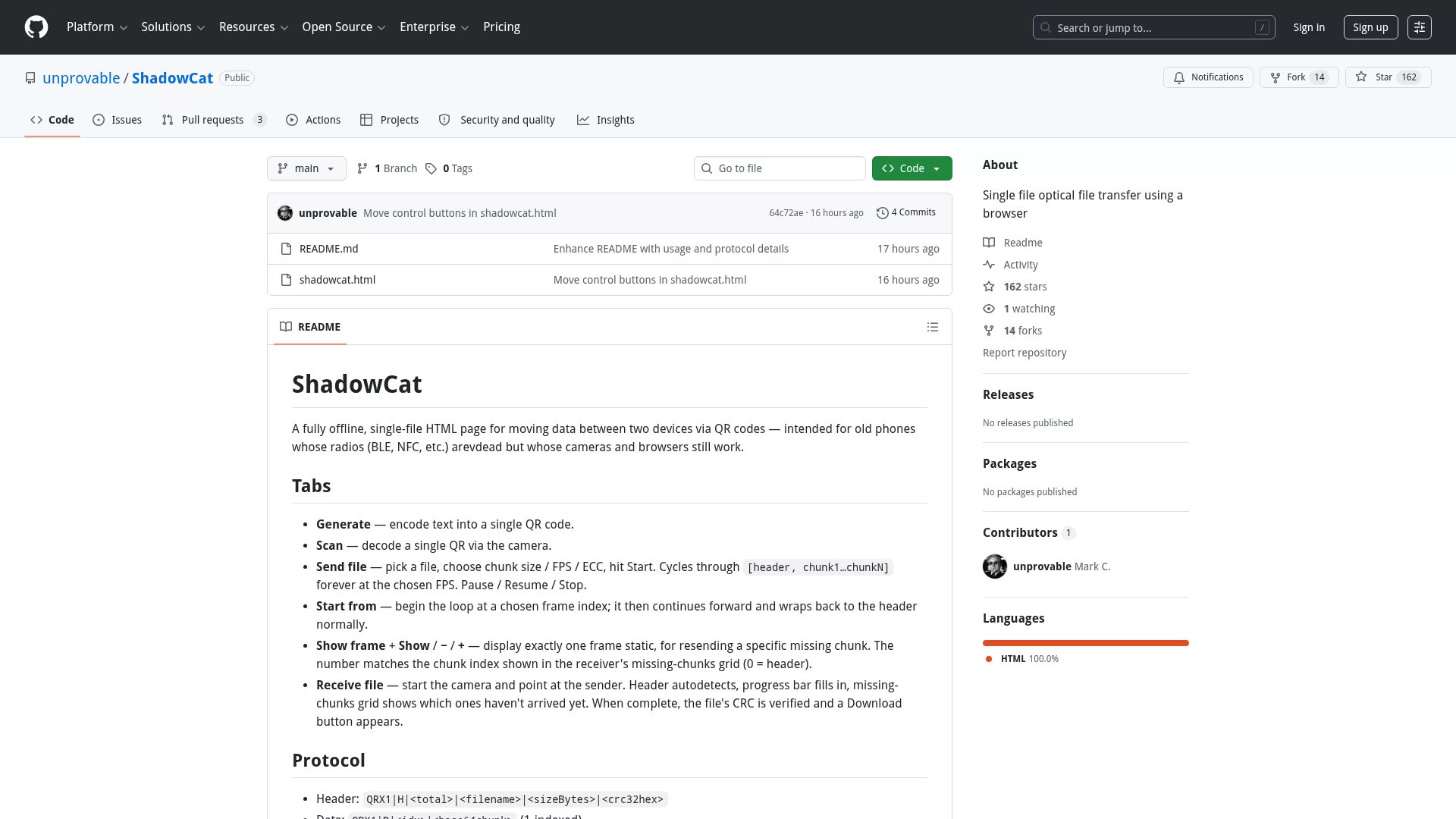Click the Sign in link
Viewport: 1456px width, 819px height.
pos(1309,27)
